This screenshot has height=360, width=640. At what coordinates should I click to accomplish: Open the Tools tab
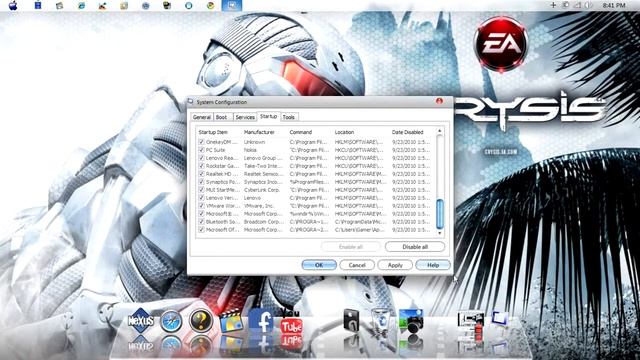[x=289, y=117]
